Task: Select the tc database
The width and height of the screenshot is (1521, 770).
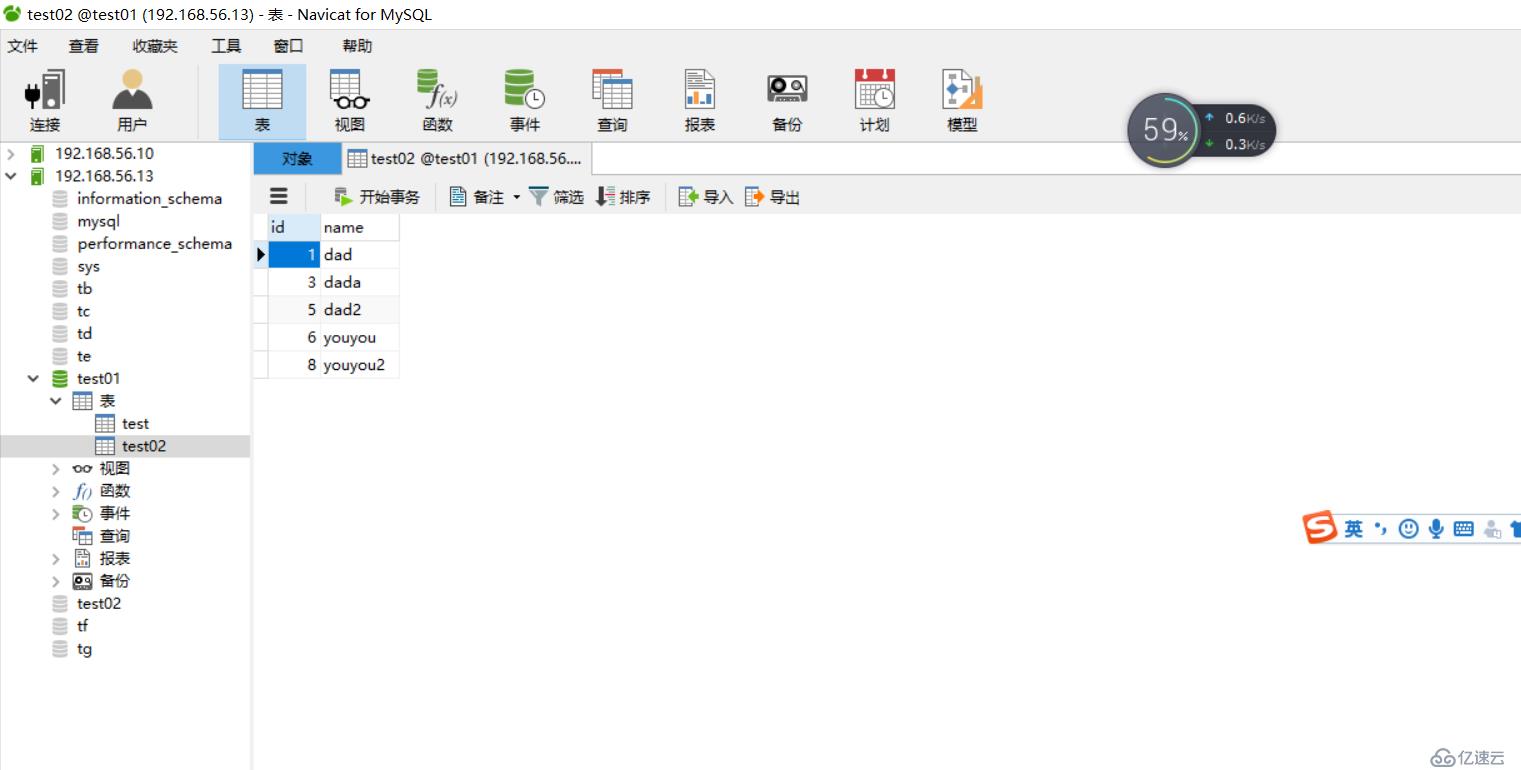Action: [83, 311]
